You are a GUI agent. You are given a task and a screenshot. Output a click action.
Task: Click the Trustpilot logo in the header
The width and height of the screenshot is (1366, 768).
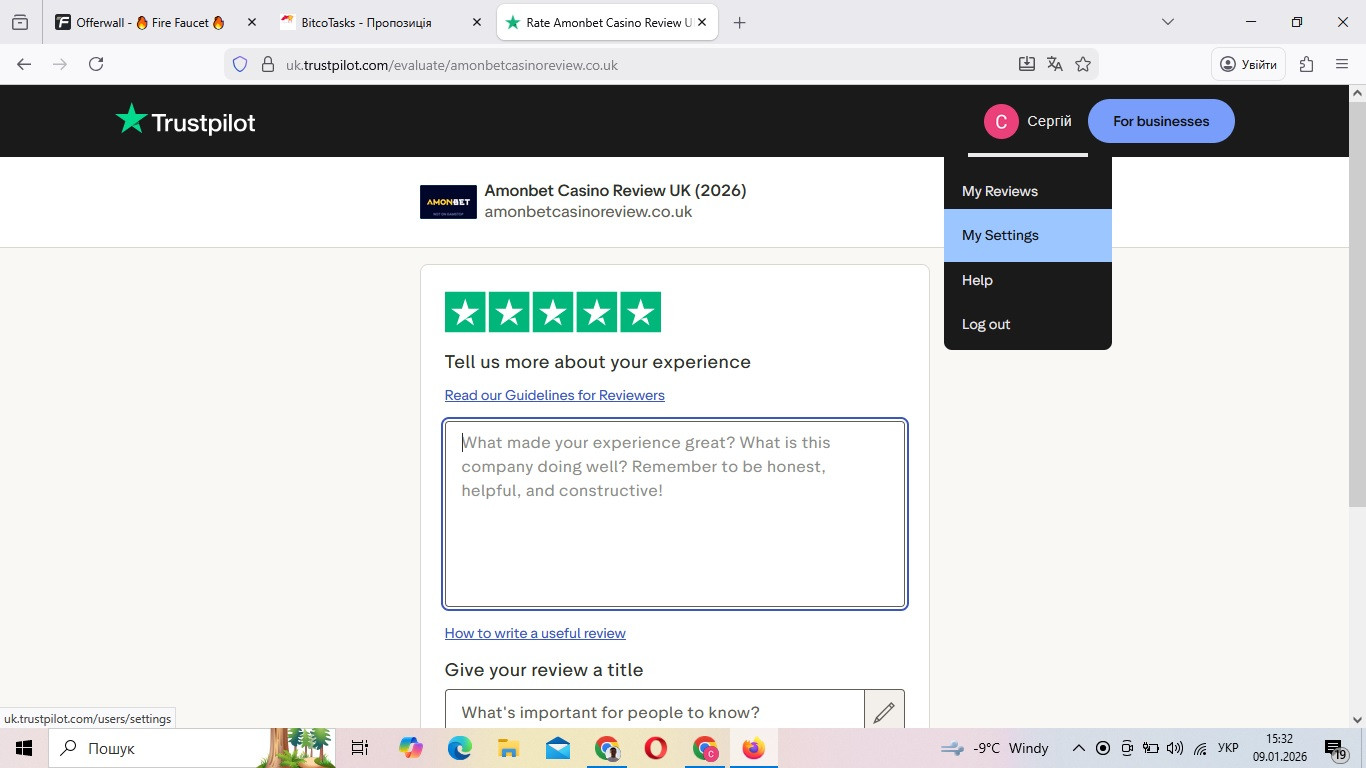click(185, 121)
